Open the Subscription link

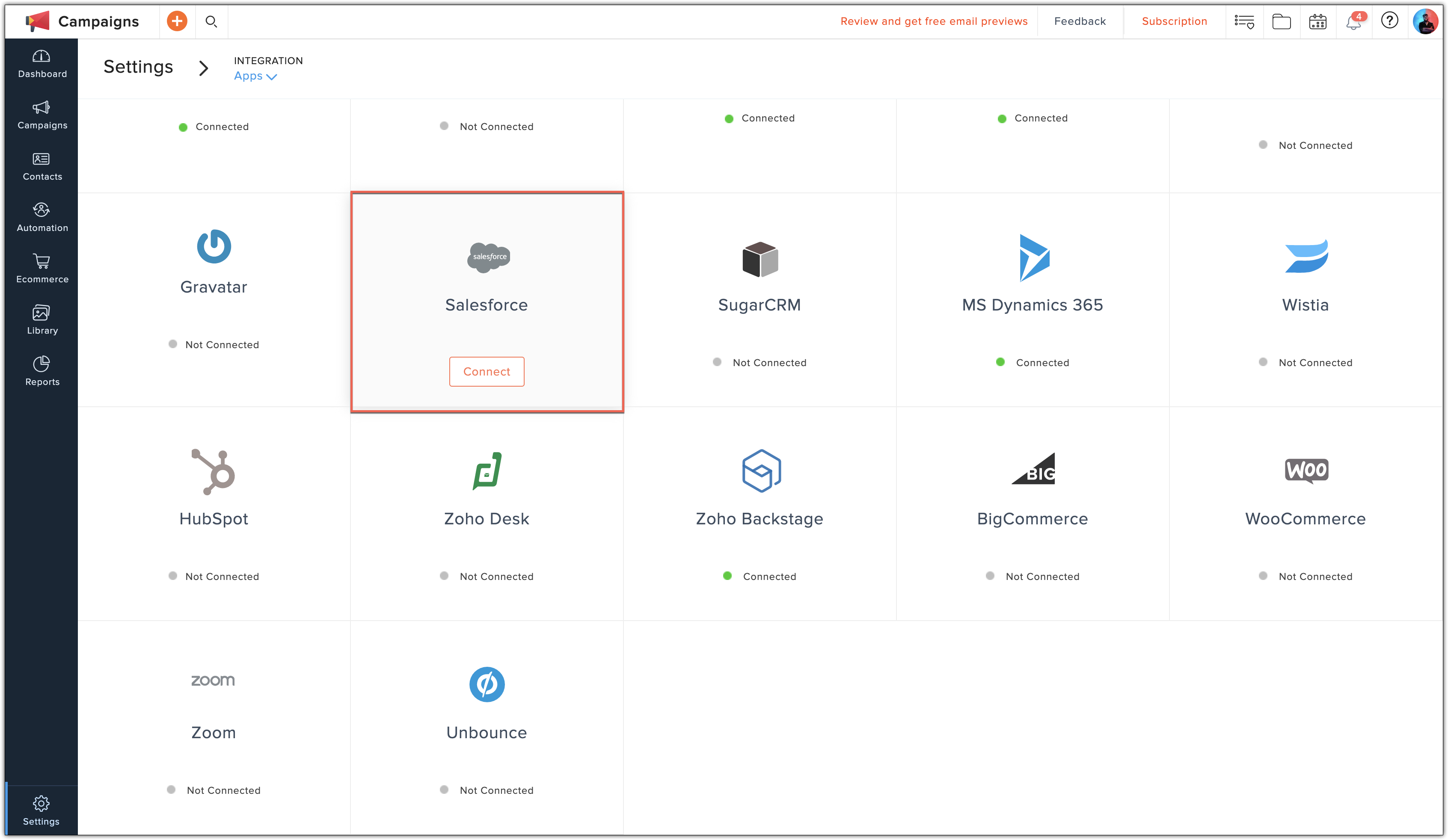(x=1174, y=21)
